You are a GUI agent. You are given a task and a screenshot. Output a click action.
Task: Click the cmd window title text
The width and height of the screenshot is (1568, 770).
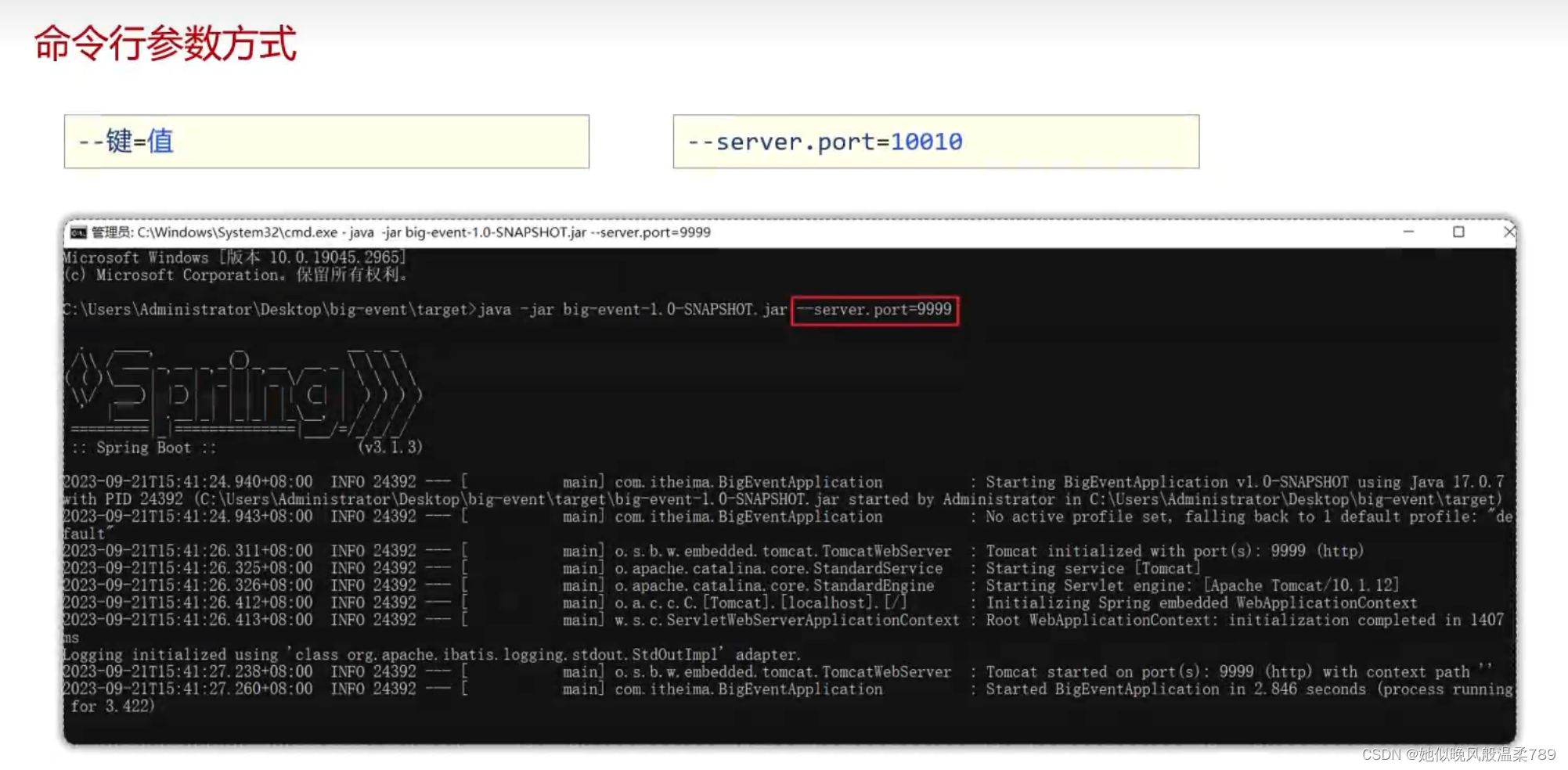(x=401, y=232)
